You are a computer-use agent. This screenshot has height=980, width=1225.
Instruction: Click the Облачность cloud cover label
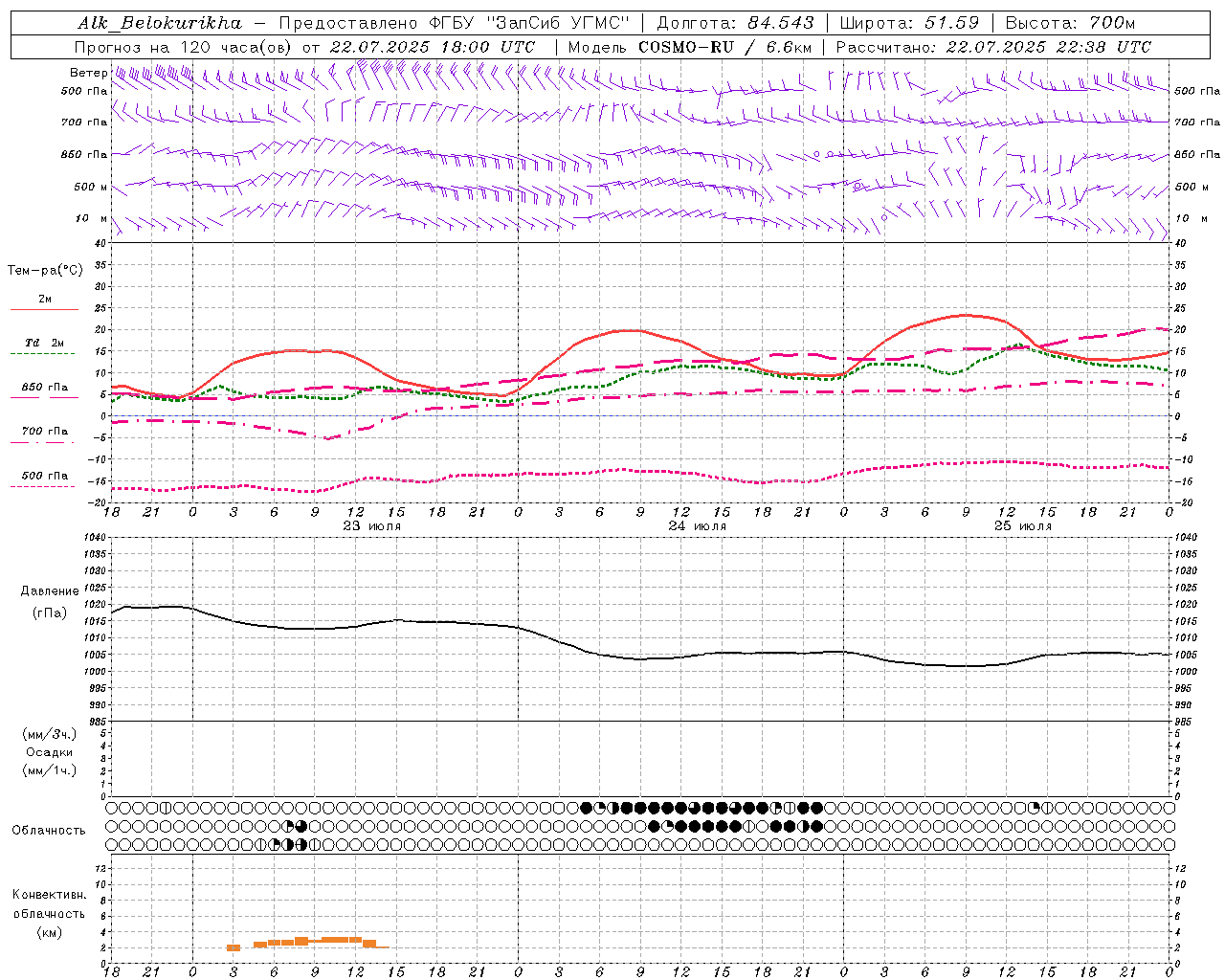coord(49,831)
